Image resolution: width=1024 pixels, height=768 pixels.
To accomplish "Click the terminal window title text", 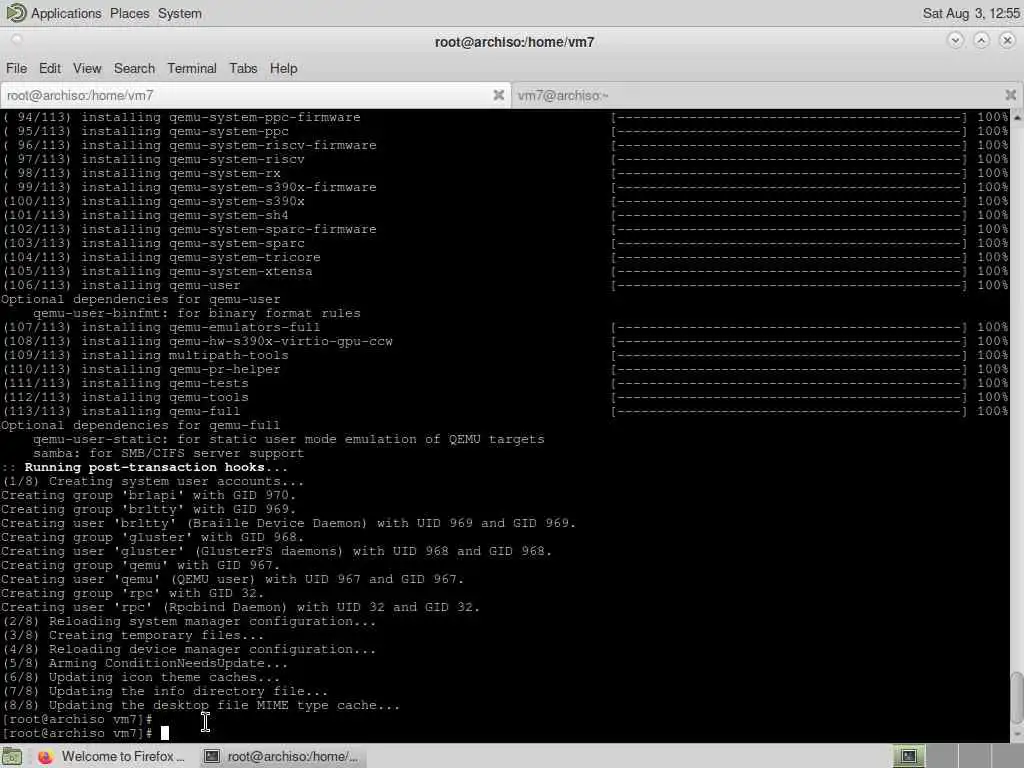I will 515,42.
